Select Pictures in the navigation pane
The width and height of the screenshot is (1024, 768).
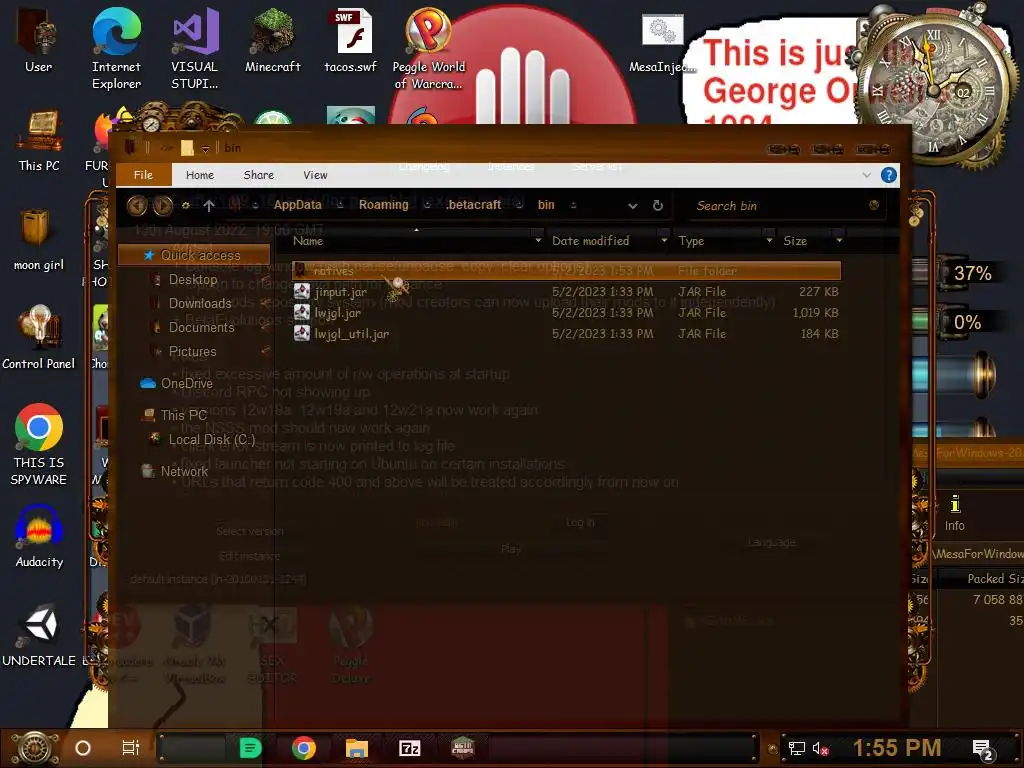tap(192, 352)
